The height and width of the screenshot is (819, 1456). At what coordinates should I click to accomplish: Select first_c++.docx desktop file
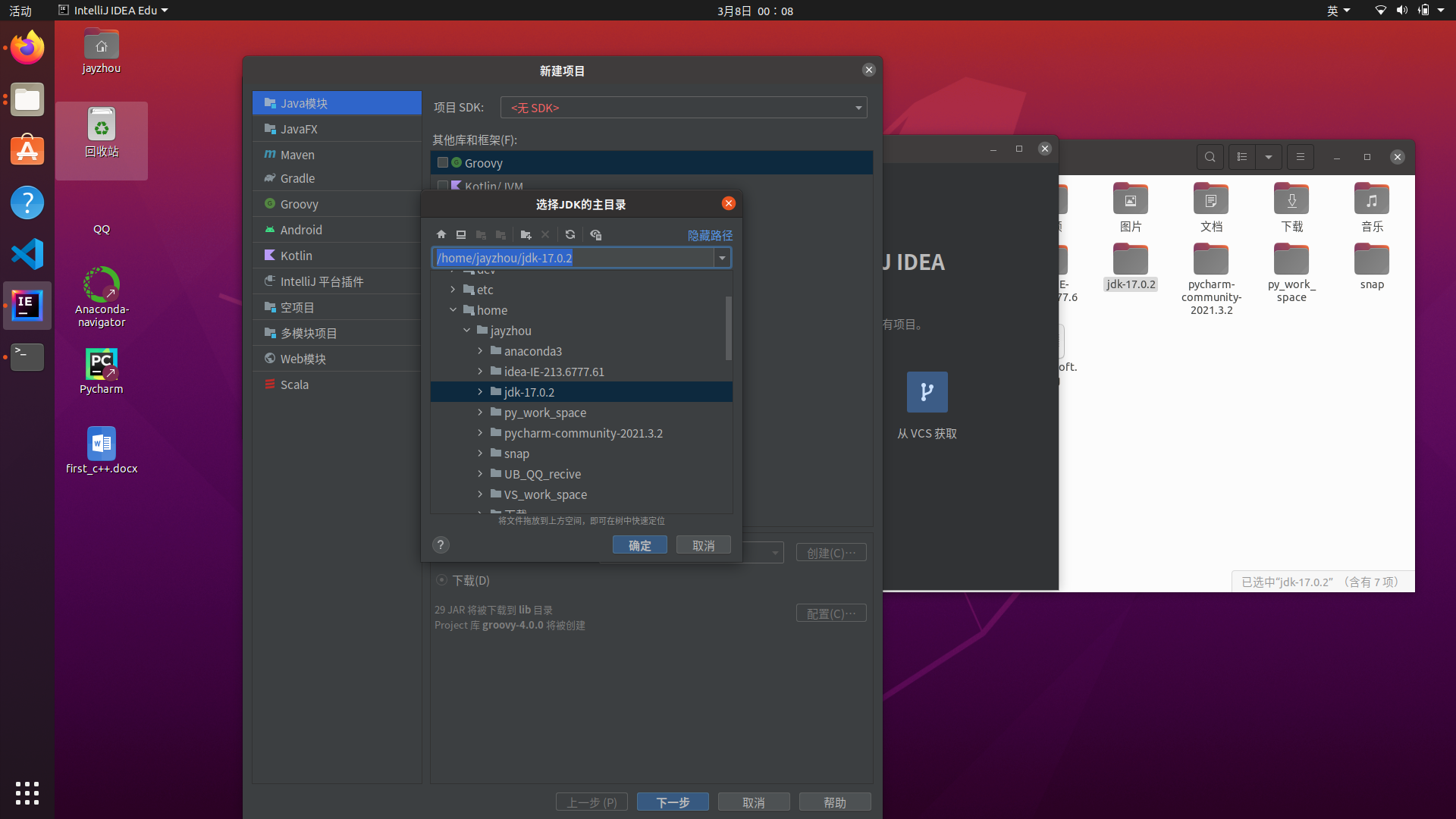click(x=102, y=450)
